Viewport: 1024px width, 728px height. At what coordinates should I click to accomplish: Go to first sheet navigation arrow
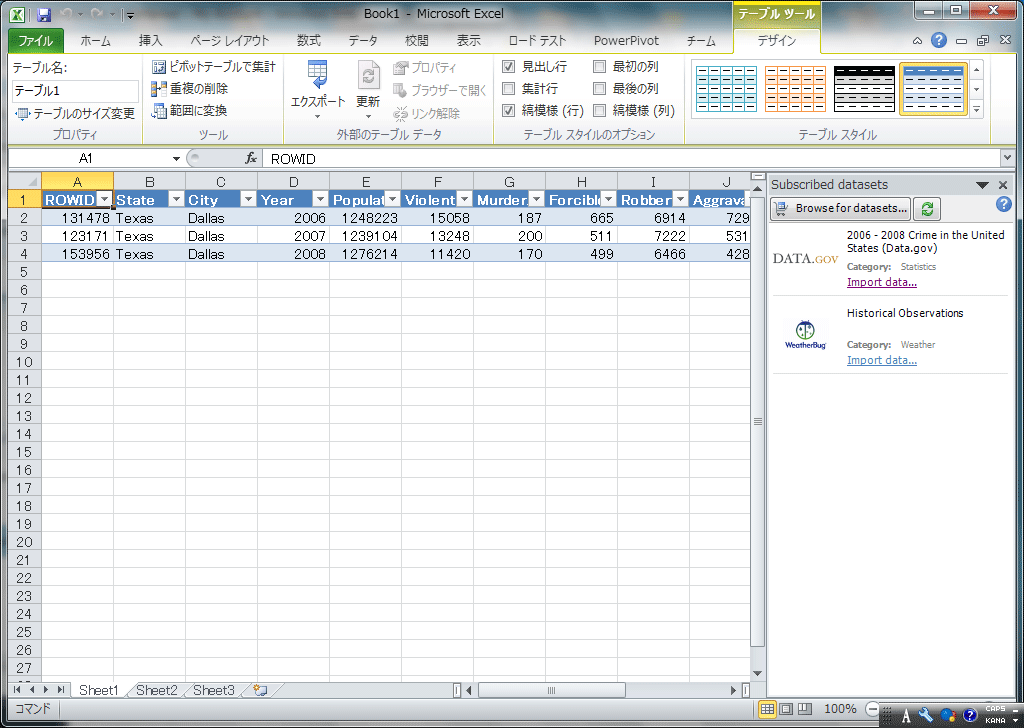17,689
